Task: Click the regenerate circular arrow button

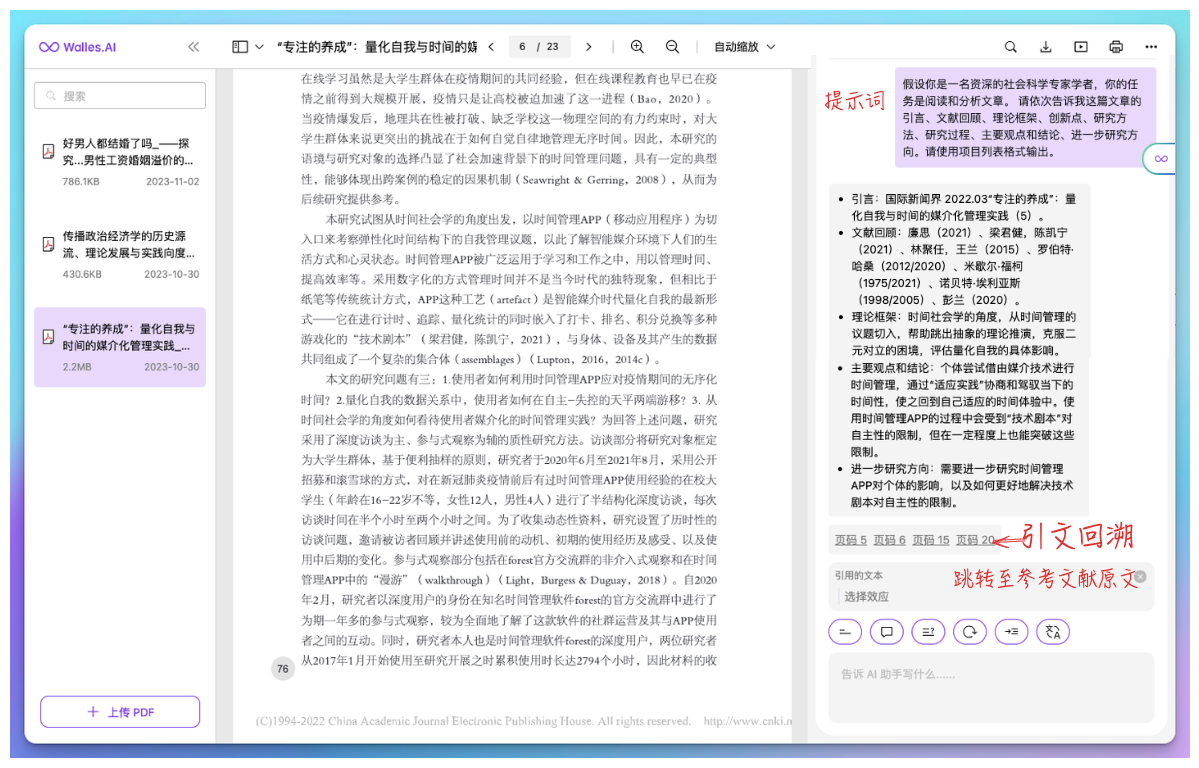Action: [970, 632]
